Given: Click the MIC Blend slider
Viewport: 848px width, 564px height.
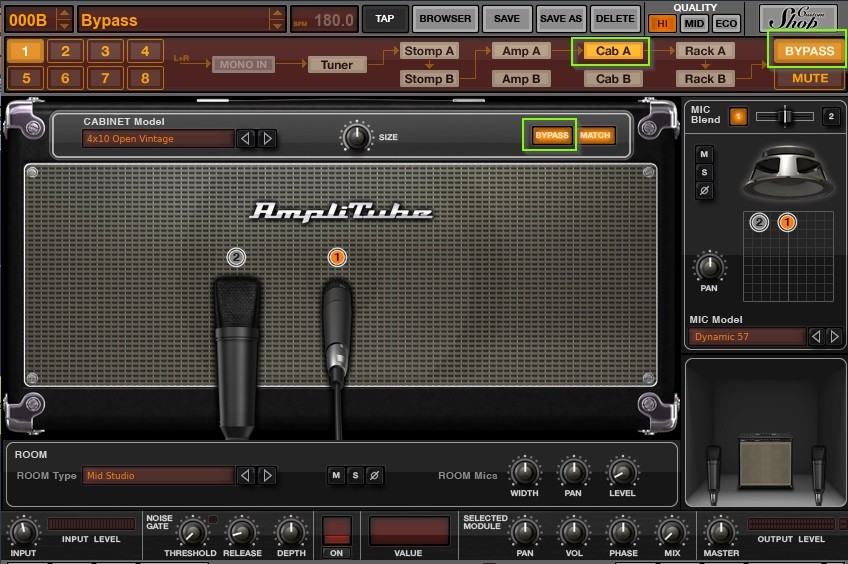Looking at the screenshot, I should pyautogui.click(x=784, y=117).
